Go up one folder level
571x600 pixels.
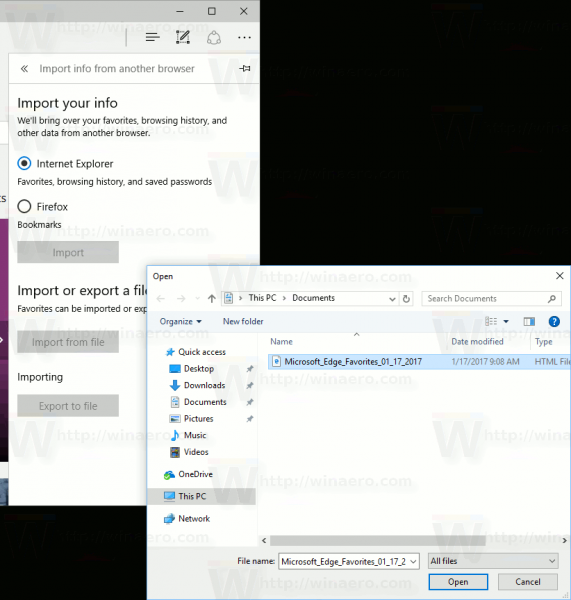coord(212,298)
